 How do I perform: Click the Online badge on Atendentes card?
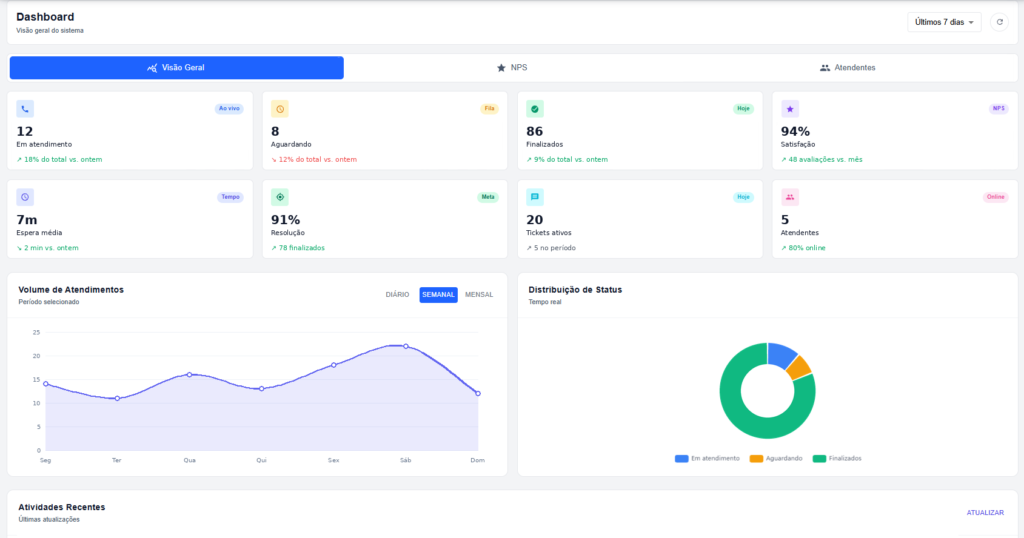(995, 197)
